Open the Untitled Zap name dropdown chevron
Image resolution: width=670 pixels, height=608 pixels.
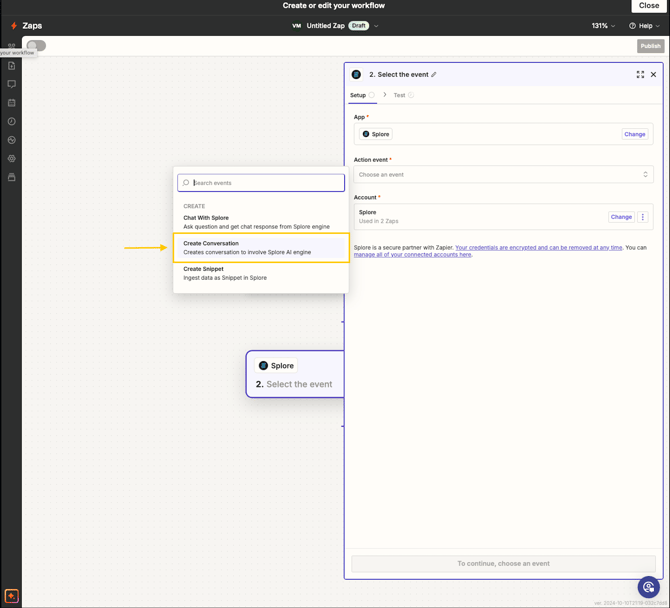click(376, 26)
